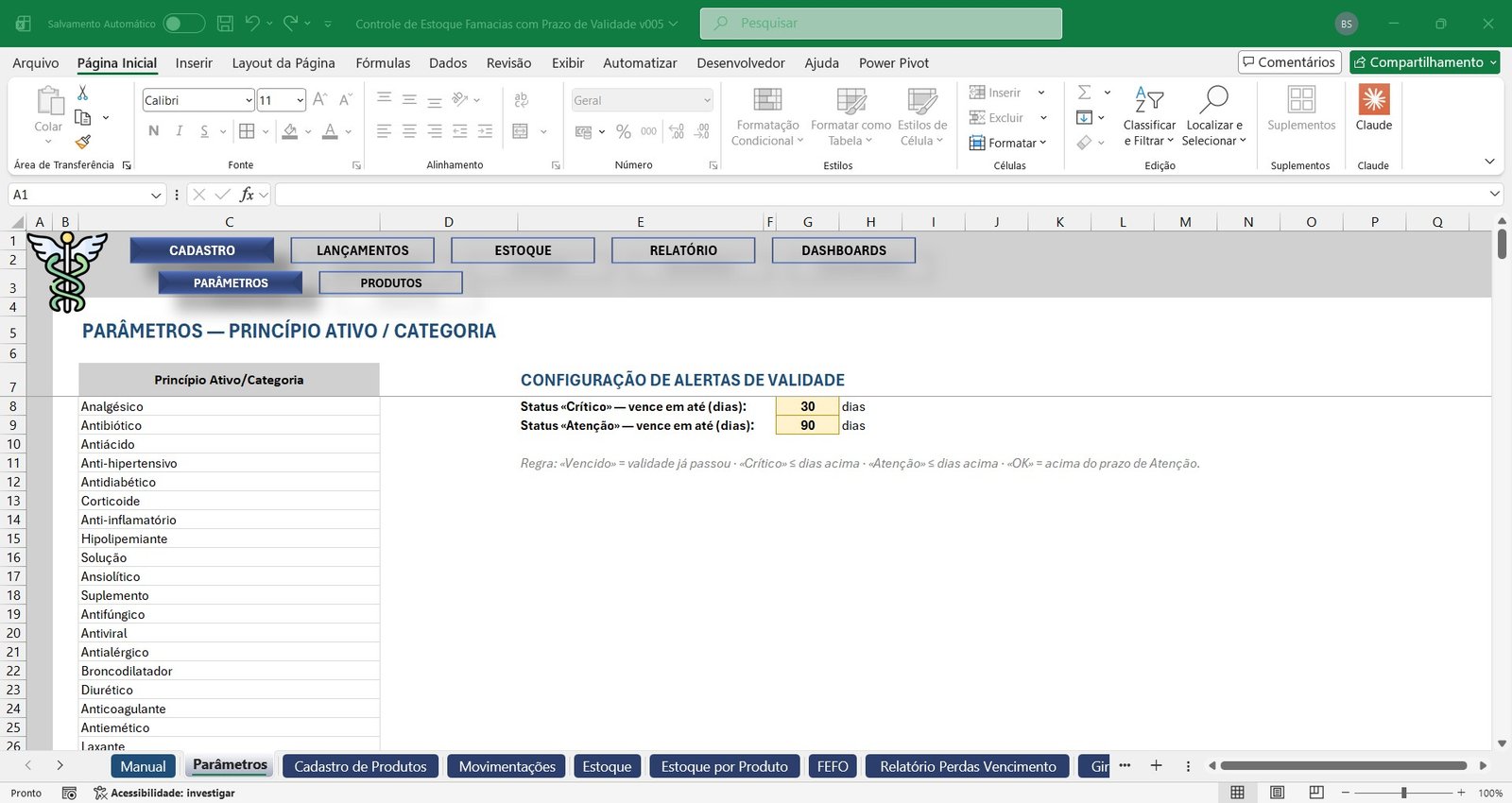Switch to Page Break Preview icon
This screenshot has width=1512, height=803.
[1315, 792]
